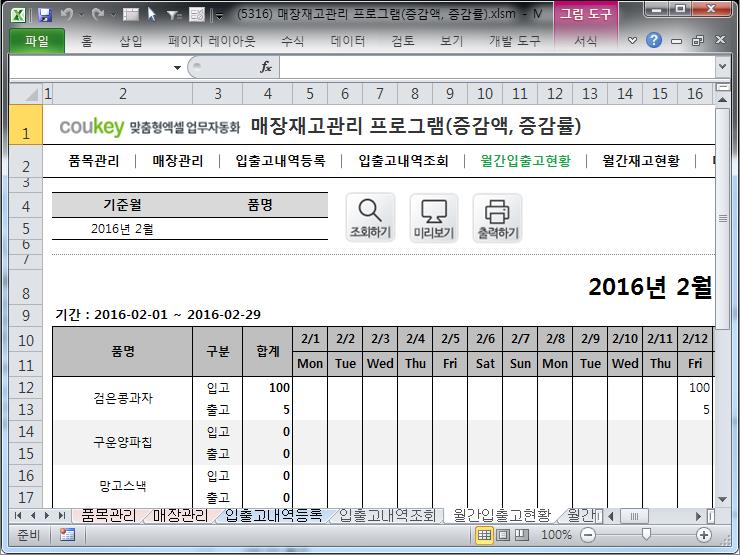The width and height of the screenshot is (740, 555).
Task: Go to previous sheet tab arrow
Action: pos(33,515)
